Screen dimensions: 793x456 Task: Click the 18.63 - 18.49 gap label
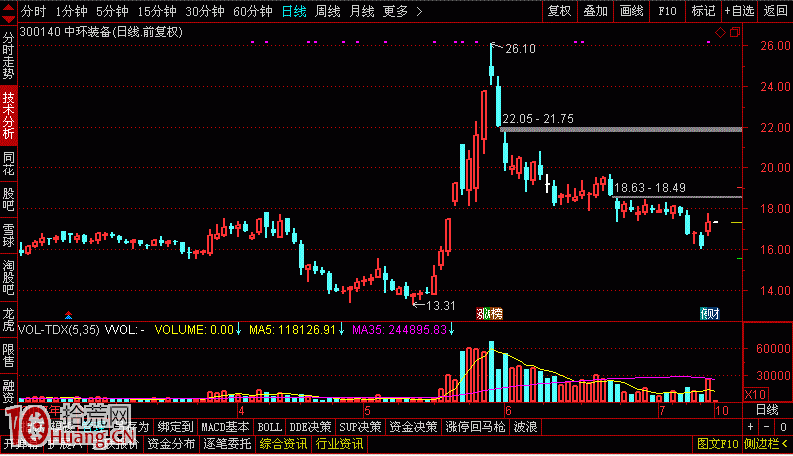click(x=650, y=188)
